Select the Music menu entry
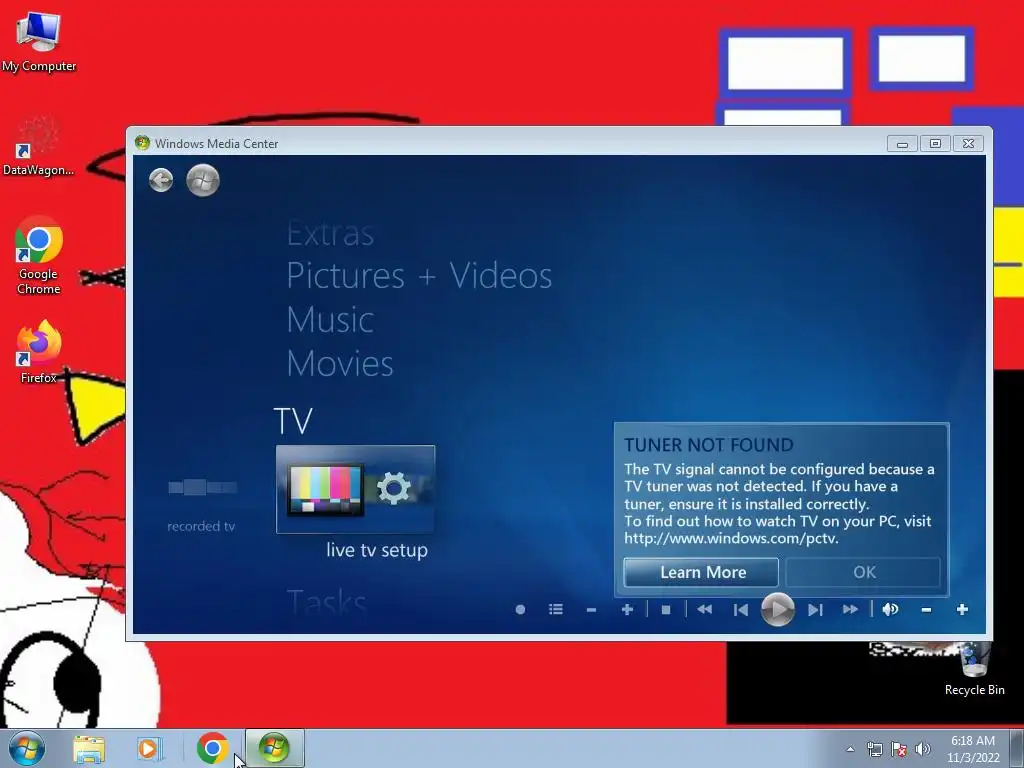The width and height of the screenshot is (1024, 768). (330, 319)
